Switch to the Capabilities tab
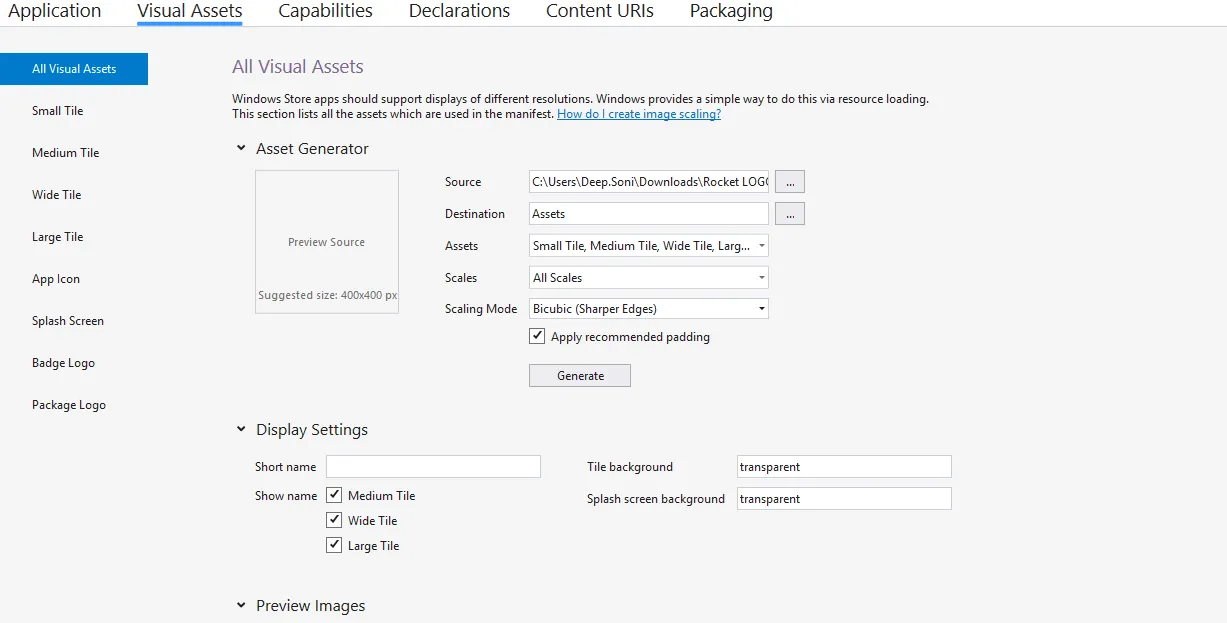Viewport: 1227px width, 623px height. click(x=325, y=12)
